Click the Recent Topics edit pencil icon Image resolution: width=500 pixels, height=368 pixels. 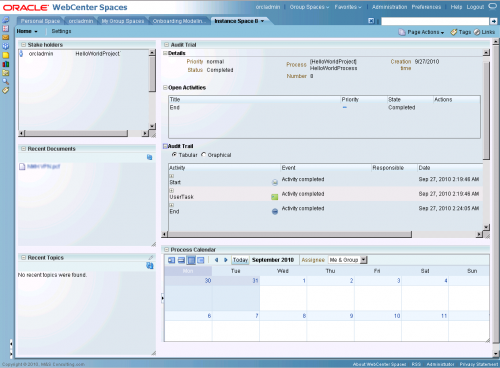coord(151,257)
